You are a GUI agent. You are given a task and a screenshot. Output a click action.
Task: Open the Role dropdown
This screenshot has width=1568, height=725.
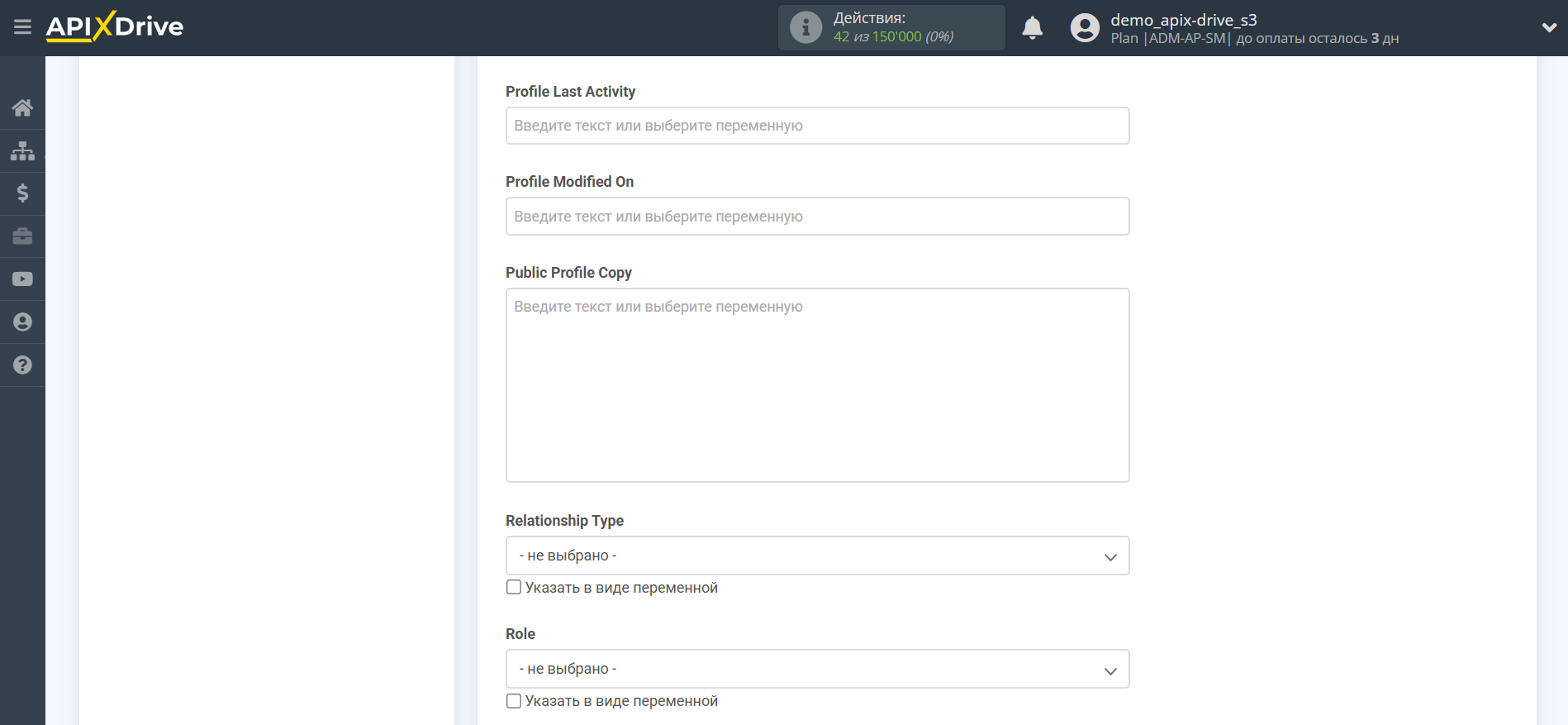click(817, 669)
